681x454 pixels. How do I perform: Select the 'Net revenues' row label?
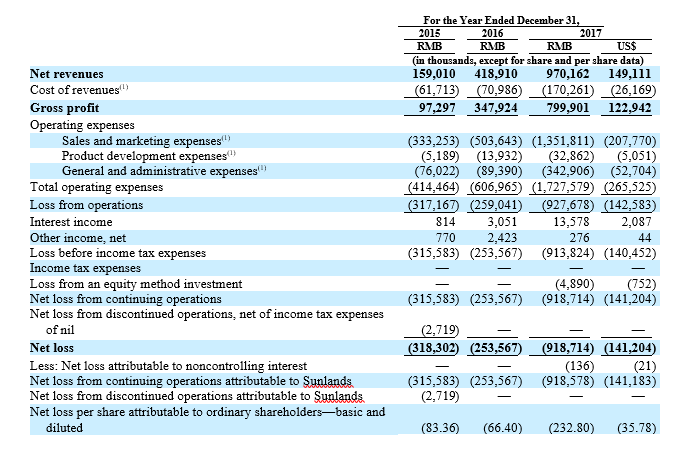point(66,74)
